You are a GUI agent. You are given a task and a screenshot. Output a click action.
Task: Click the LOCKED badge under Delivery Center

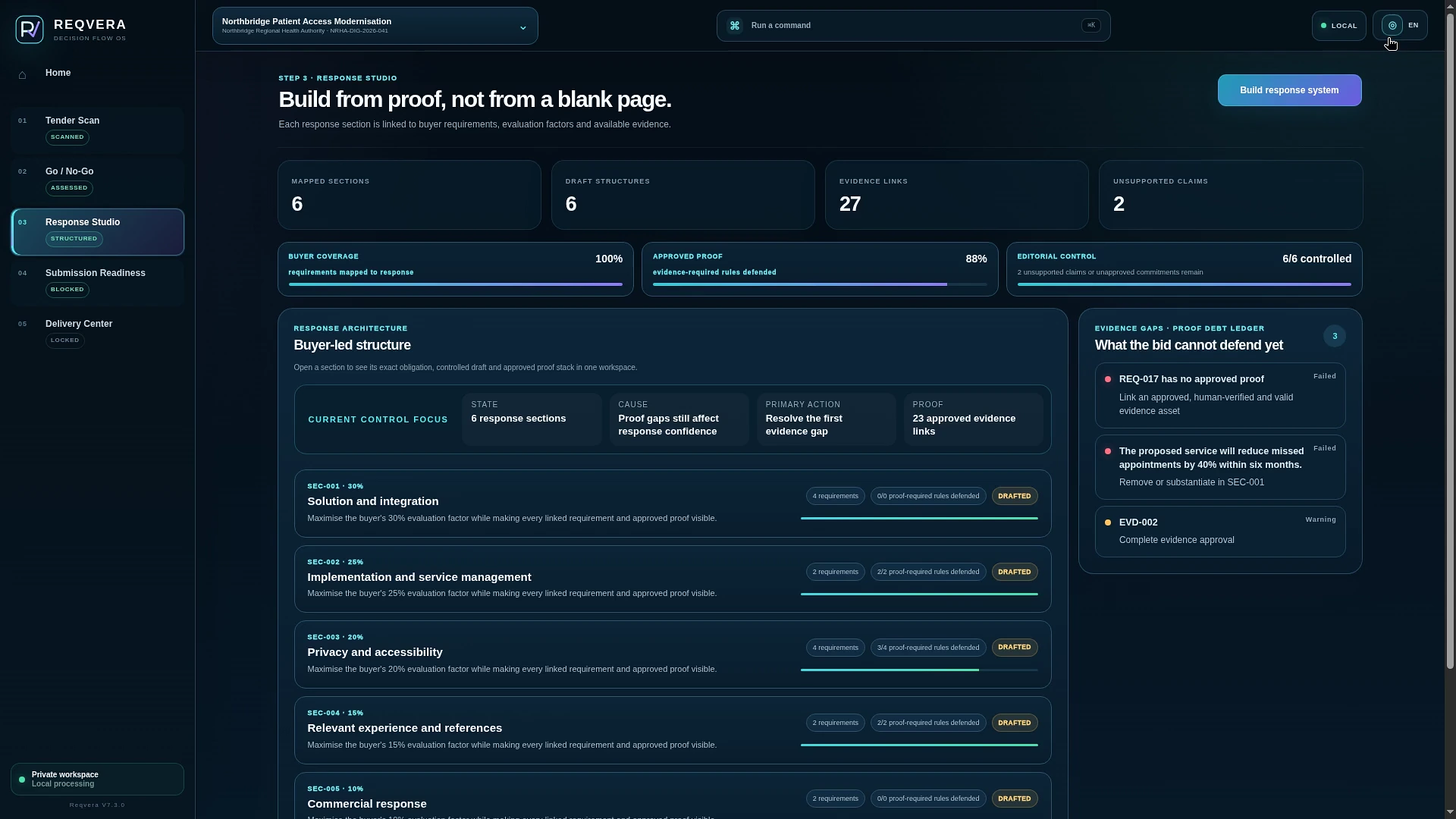point(65,340)
